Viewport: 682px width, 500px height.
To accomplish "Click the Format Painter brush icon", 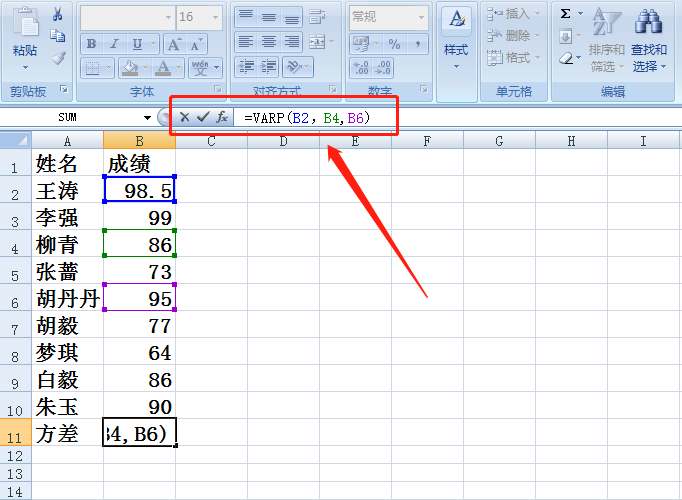I will tap(58, 57).
